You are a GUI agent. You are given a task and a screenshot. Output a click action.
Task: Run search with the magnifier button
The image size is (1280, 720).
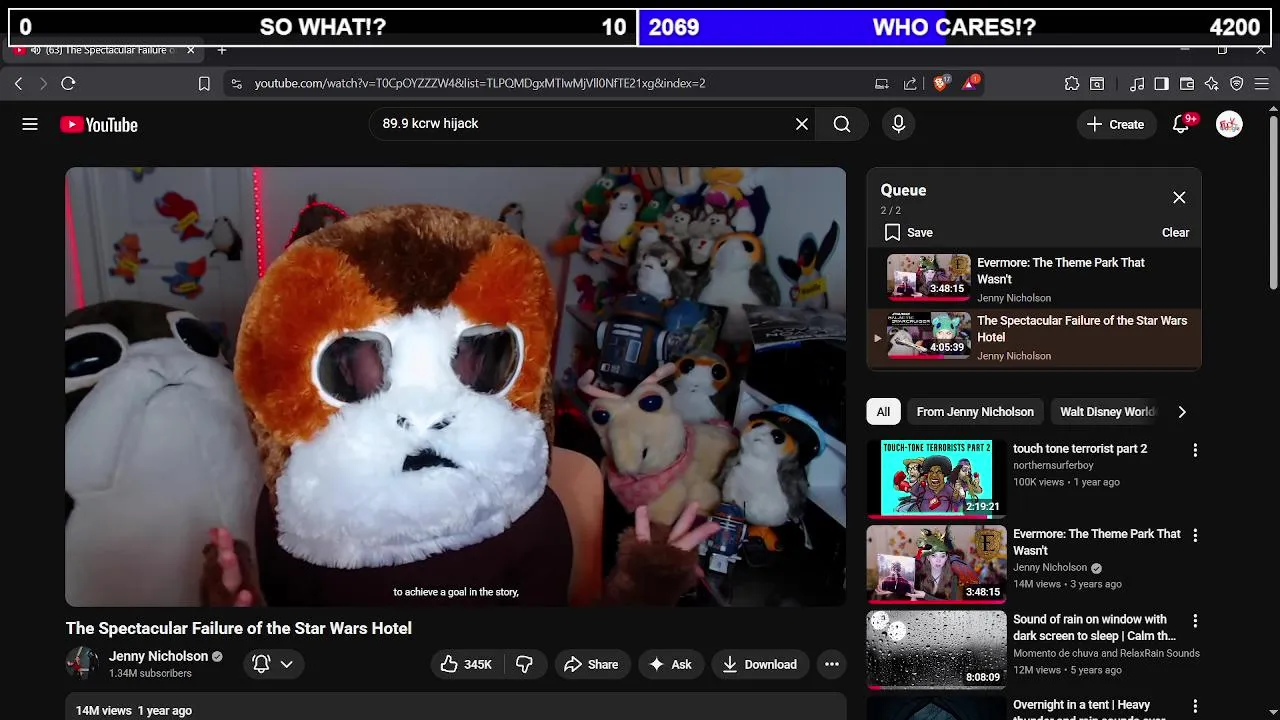[842, 124]
